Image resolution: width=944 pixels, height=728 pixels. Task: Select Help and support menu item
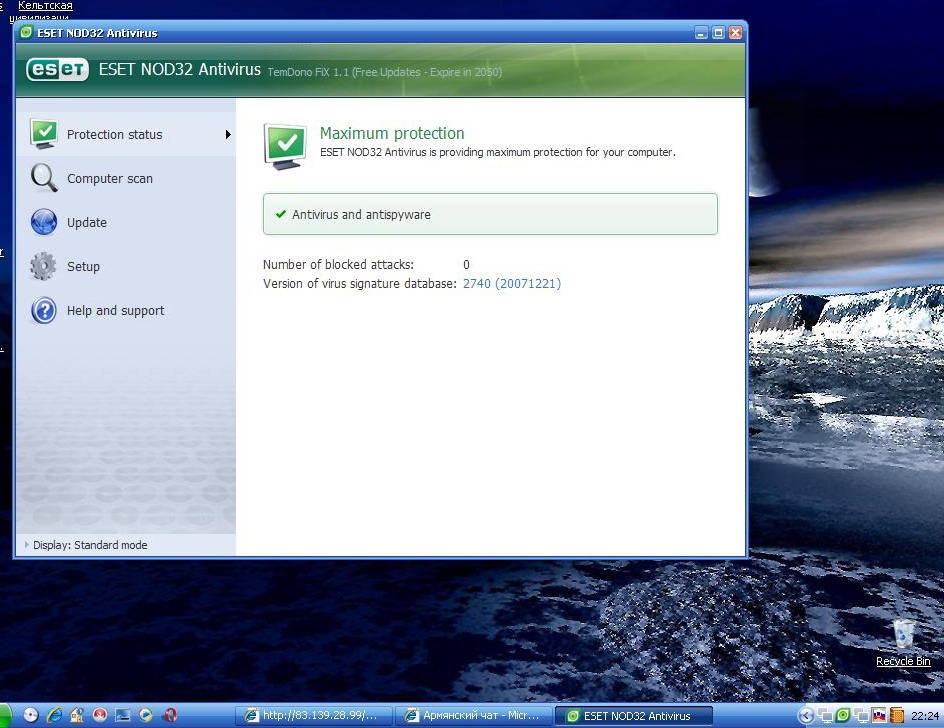pos(115,311)
